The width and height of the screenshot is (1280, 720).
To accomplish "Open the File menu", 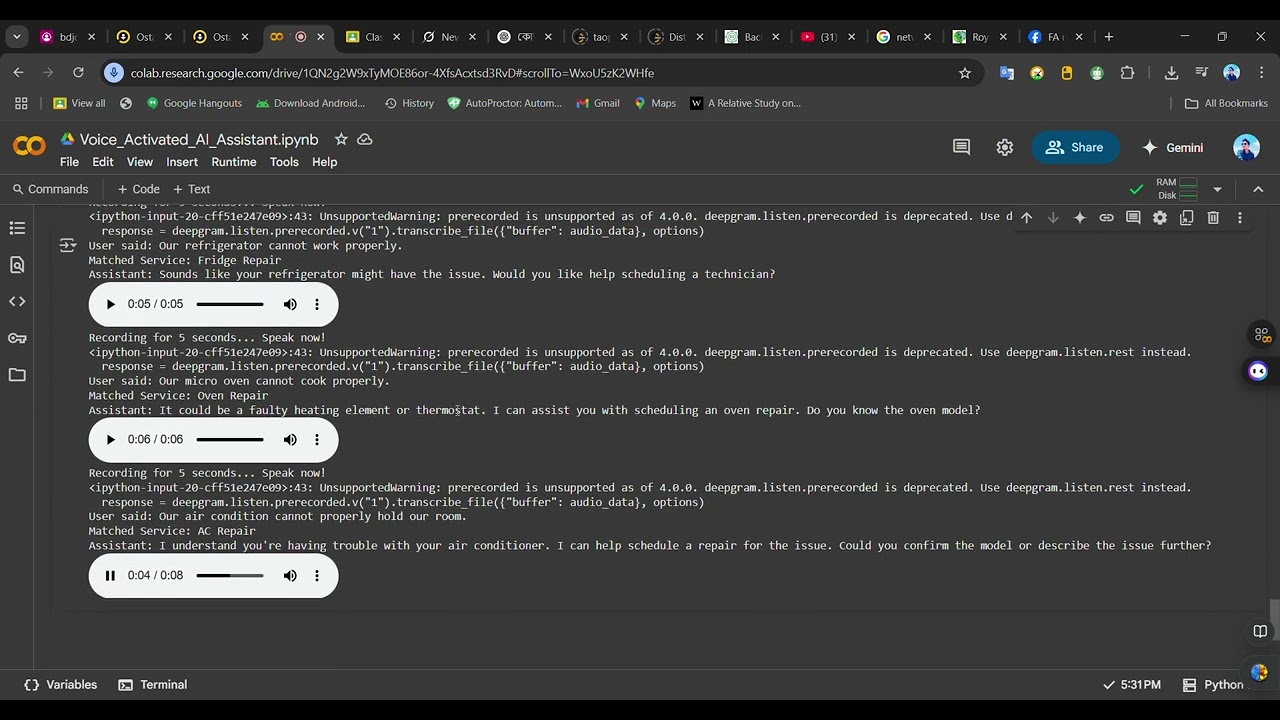I will [69, 162].
